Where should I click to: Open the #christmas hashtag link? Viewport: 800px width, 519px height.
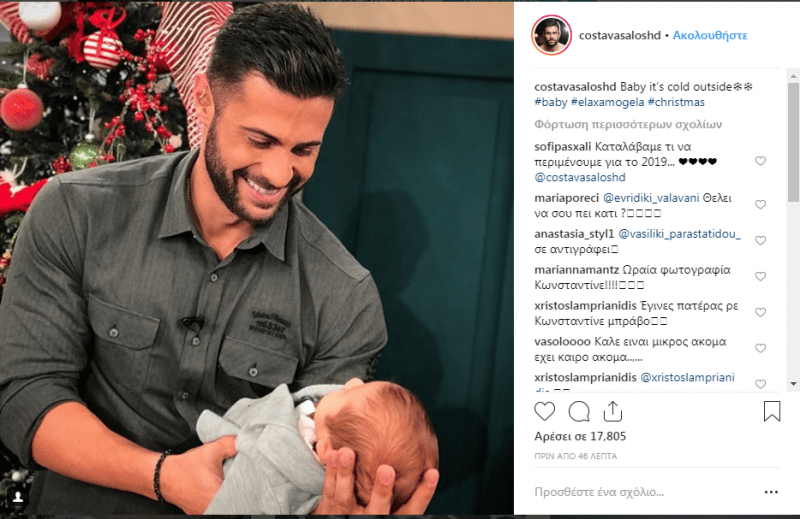pos(676,102)
